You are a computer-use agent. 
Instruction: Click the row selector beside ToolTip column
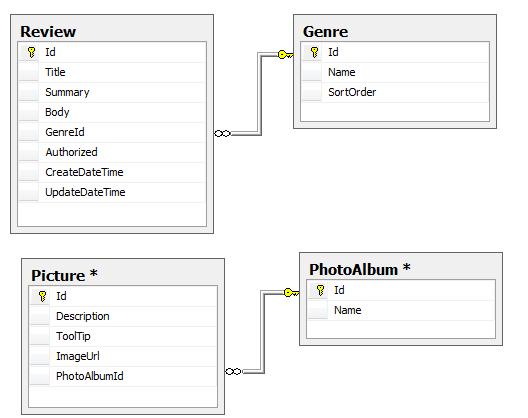click(40, 336)
